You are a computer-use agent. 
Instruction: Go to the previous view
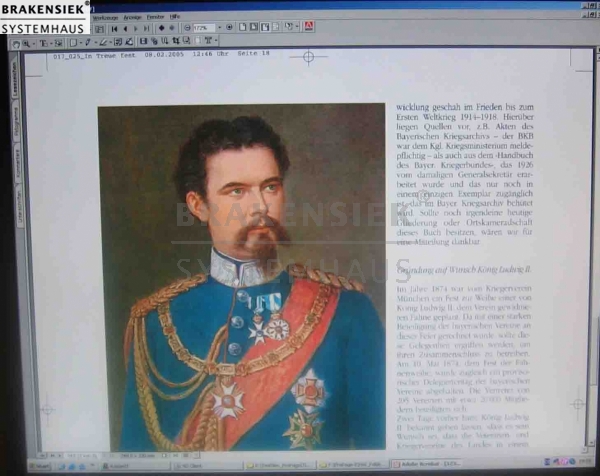[161, 28]
